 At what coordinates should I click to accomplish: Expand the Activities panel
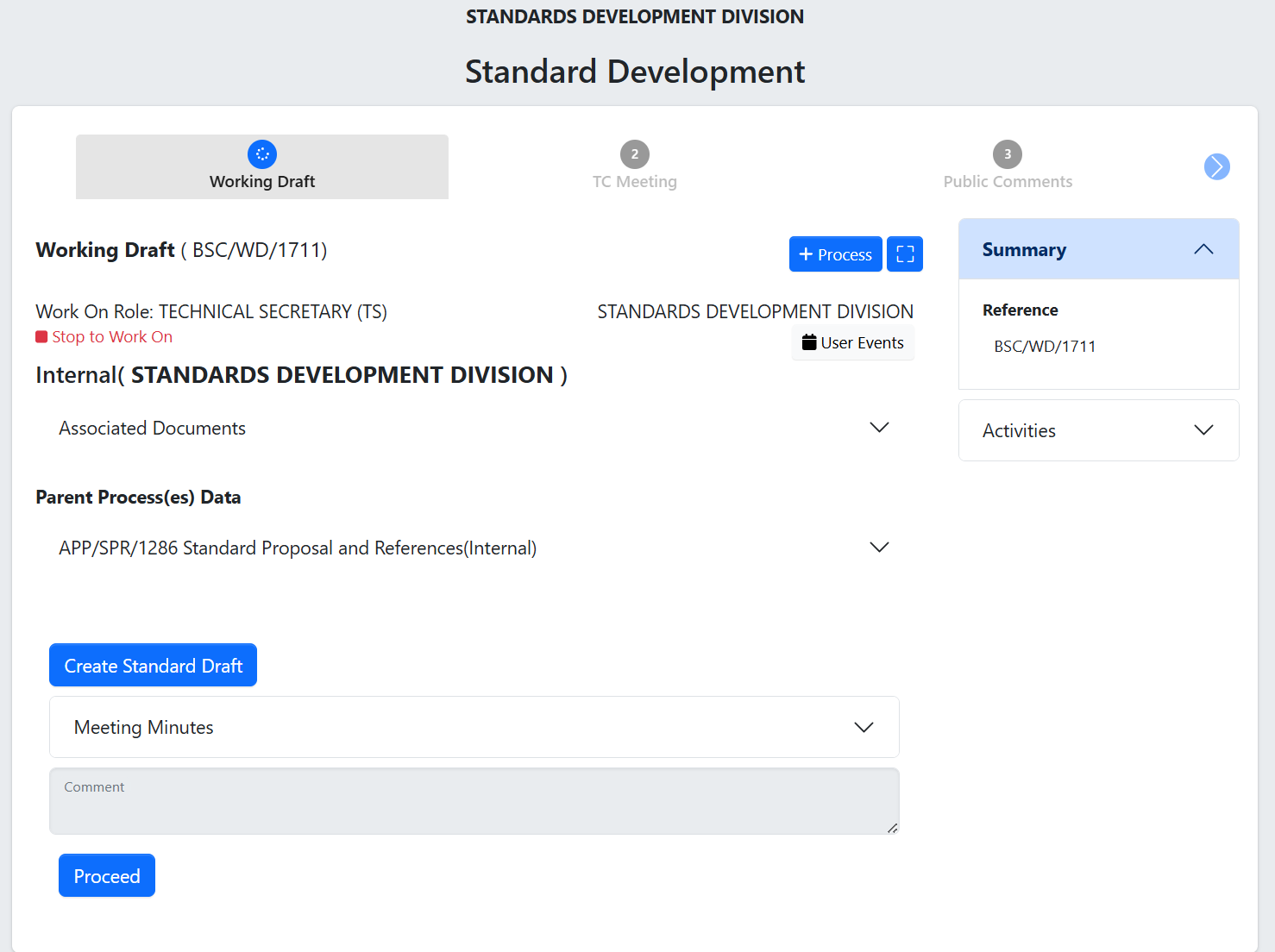click(1203, 430)
